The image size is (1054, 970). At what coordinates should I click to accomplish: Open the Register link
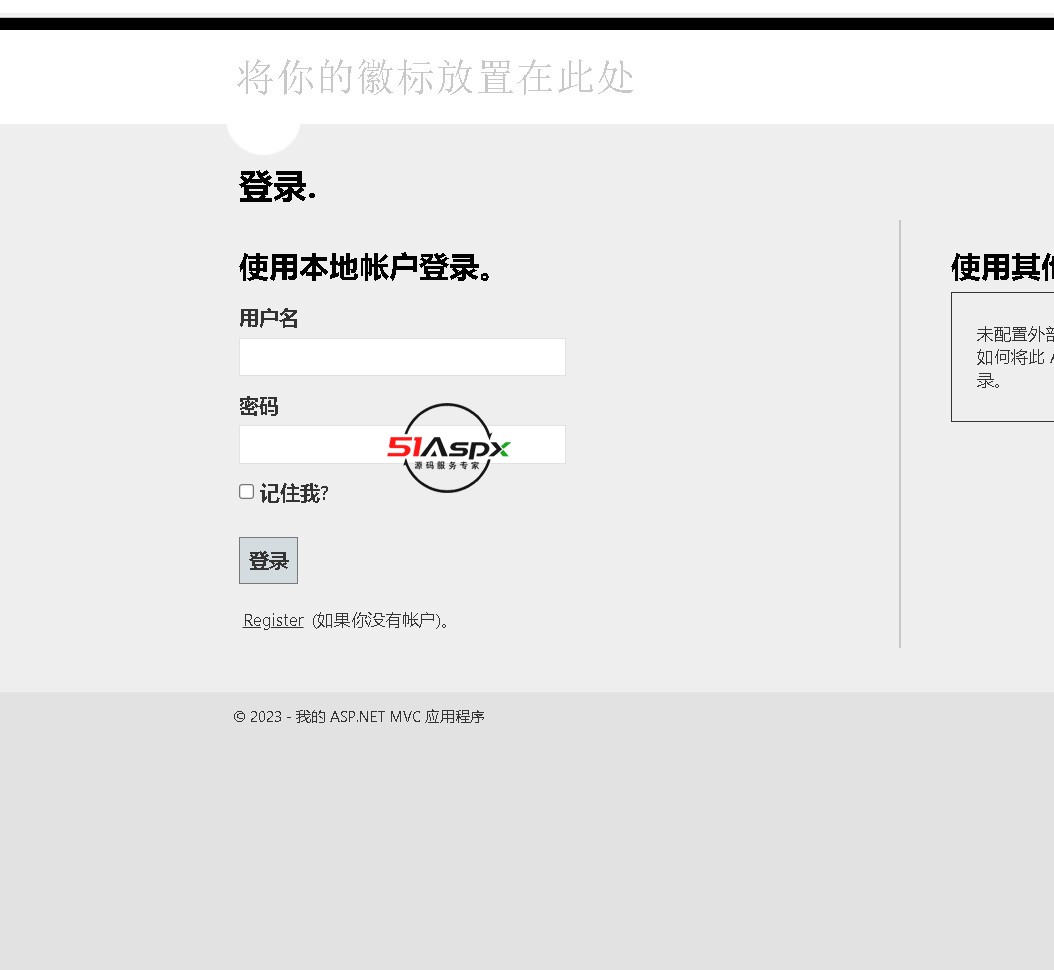[x=273, y=620]
